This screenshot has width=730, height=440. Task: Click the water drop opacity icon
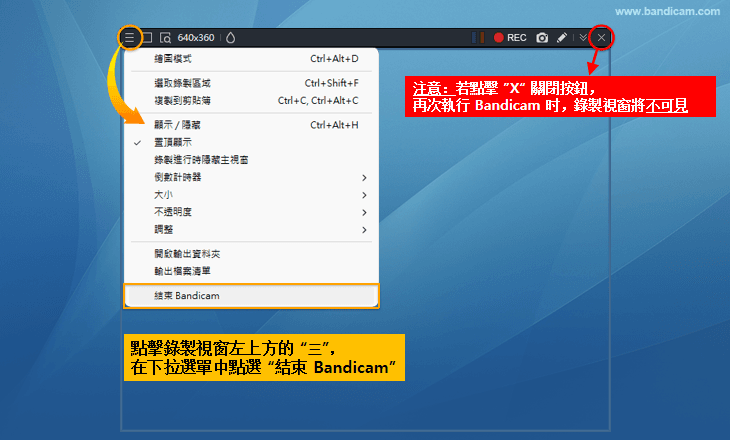(x=230, y=38)
